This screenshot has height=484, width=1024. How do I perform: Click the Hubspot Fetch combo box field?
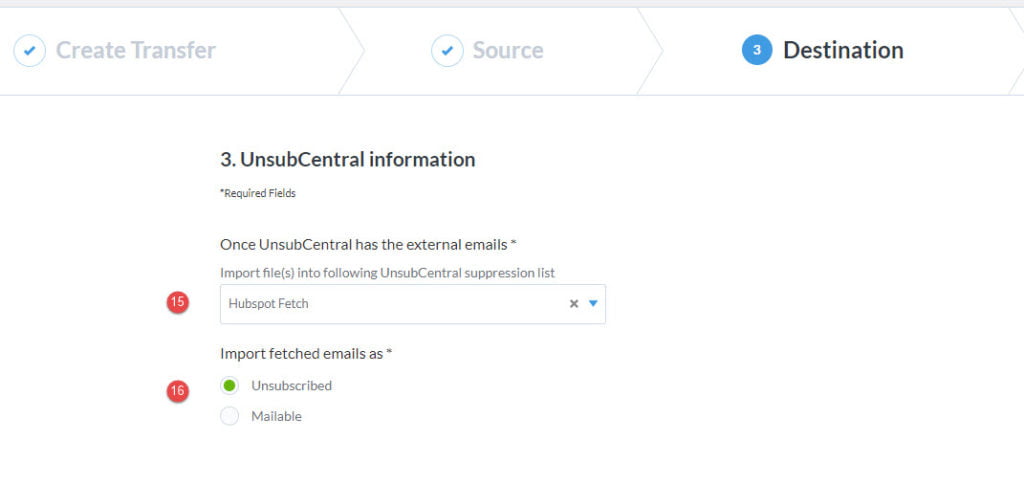click(413, 304)
